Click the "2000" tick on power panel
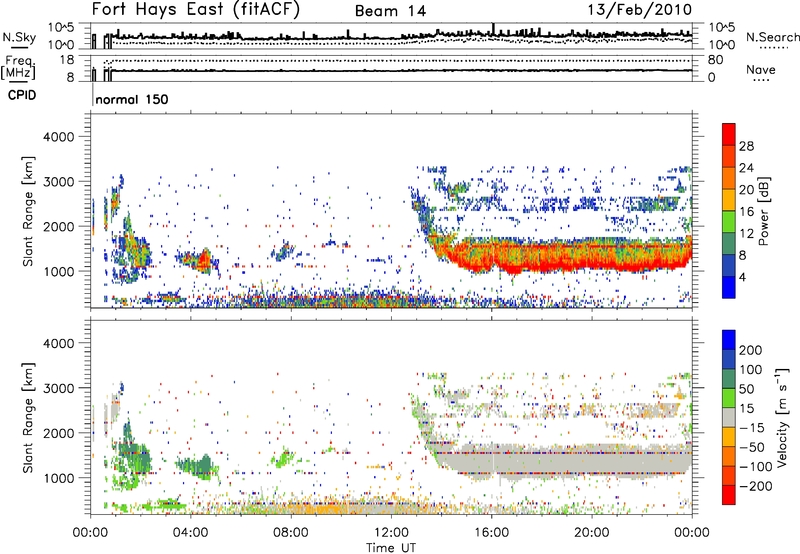800x554 pixels. click(59, 226)
